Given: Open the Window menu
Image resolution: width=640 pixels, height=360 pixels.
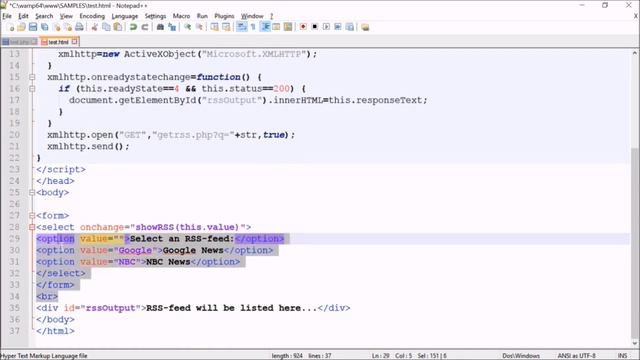Looking at the screenshot, I should coord(252,16).
